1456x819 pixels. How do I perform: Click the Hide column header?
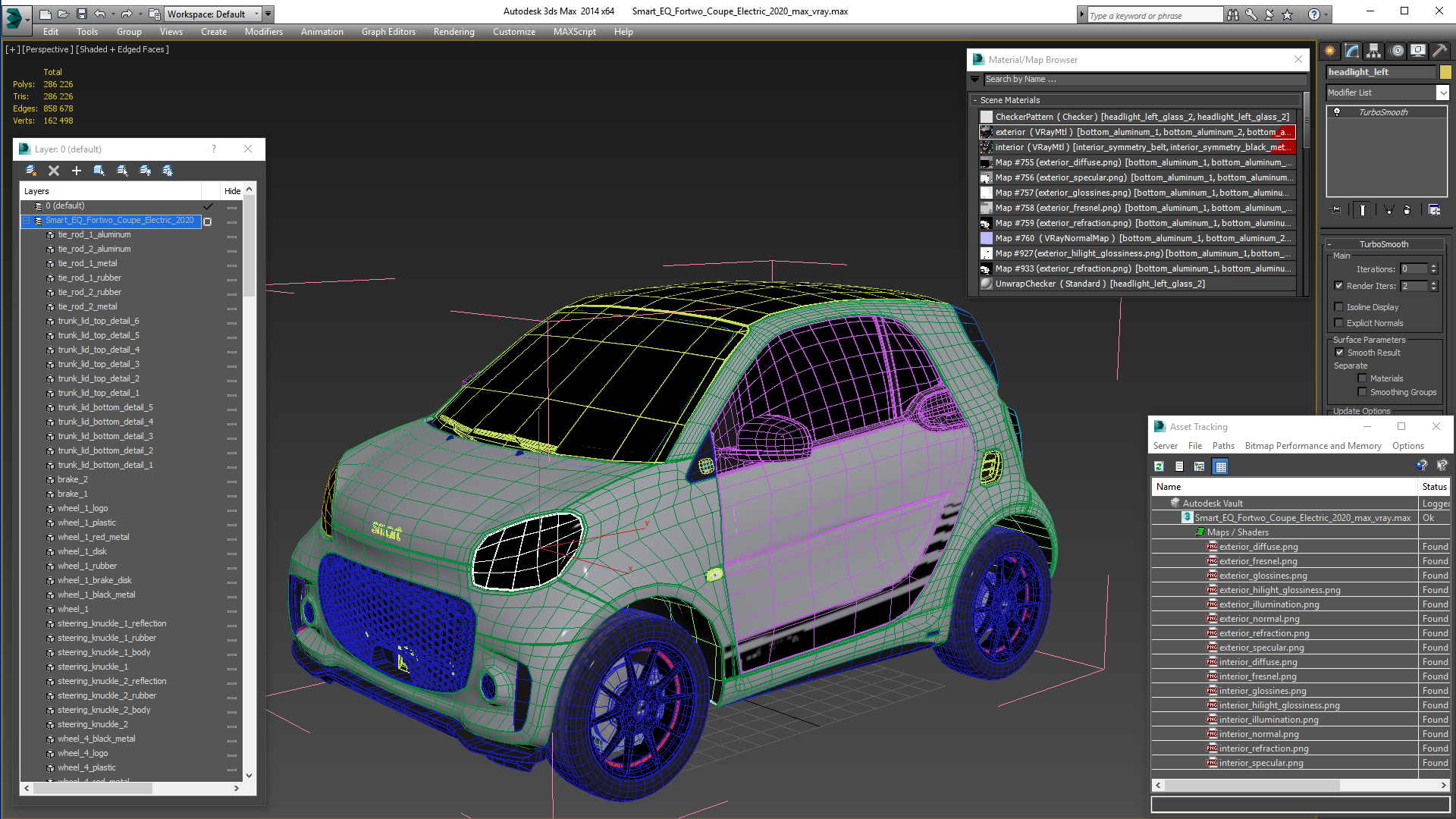[x=232, y=191]
